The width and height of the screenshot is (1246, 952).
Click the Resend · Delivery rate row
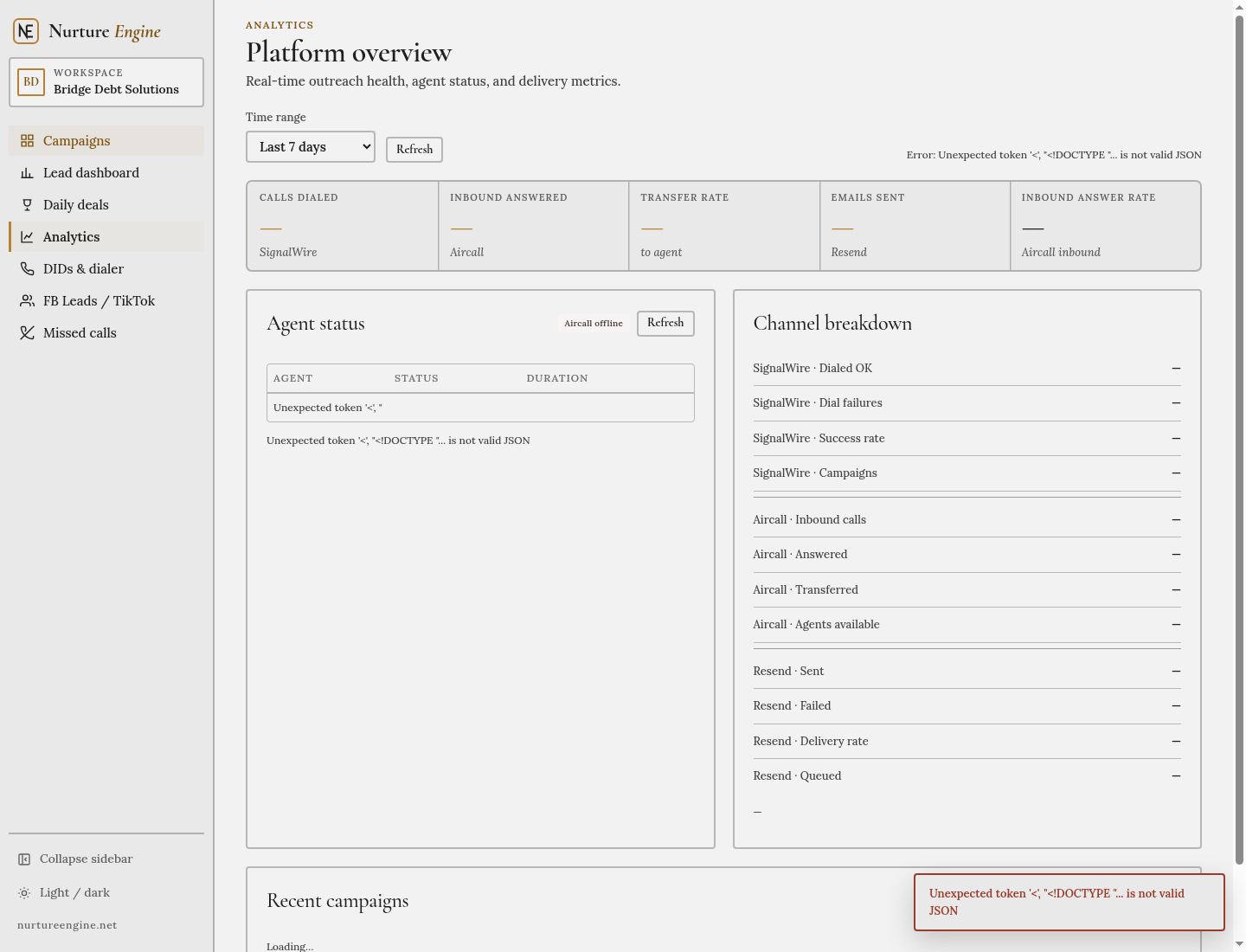pos(967,742)
